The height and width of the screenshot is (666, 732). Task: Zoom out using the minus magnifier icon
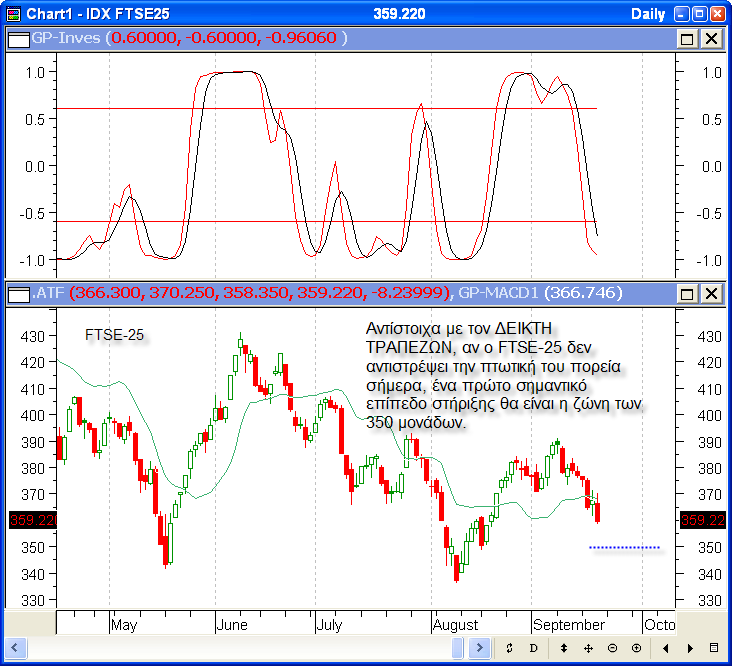[x=612, y=648]
